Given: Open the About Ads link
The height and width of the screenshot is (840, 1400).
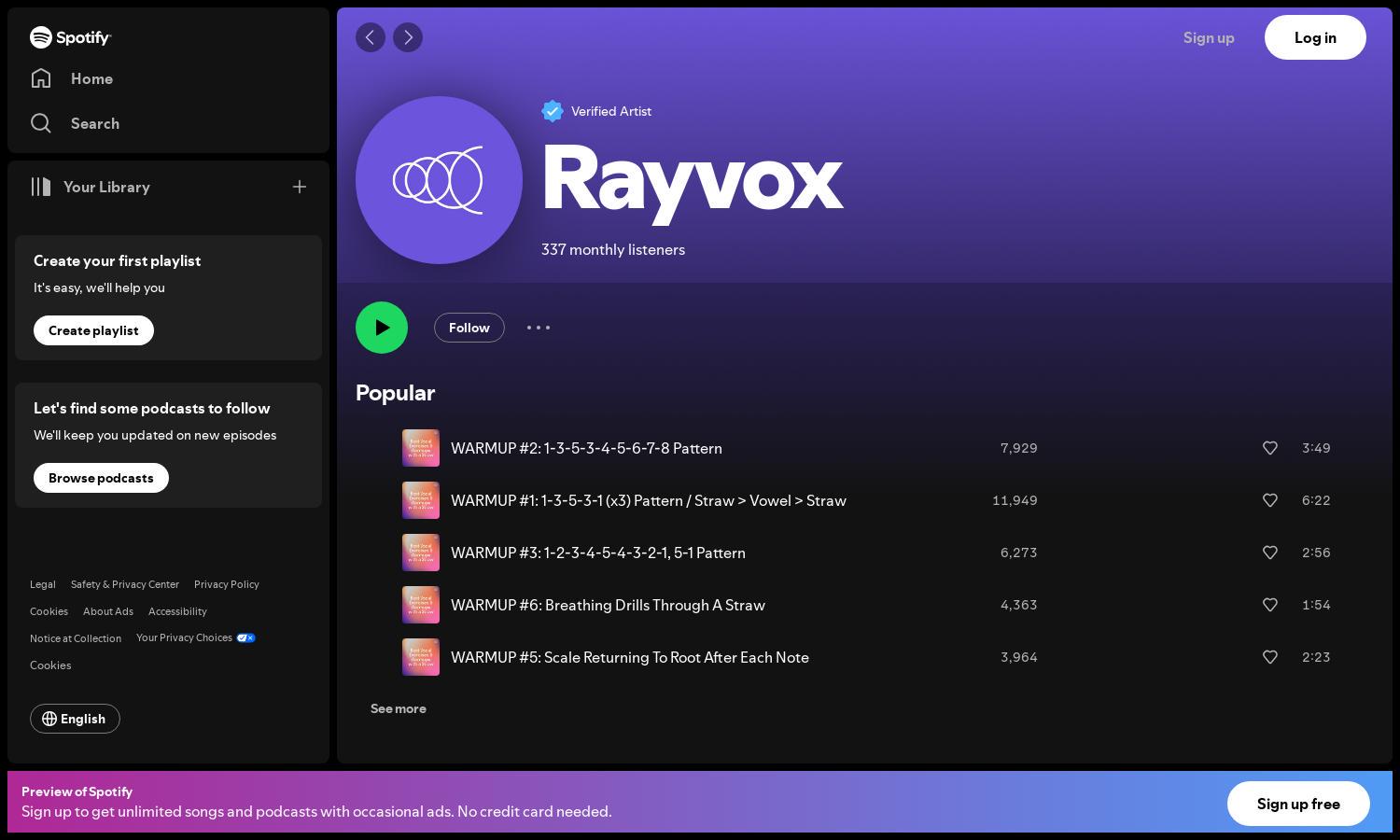Looking at the screenshot, I should pos(108,611).
